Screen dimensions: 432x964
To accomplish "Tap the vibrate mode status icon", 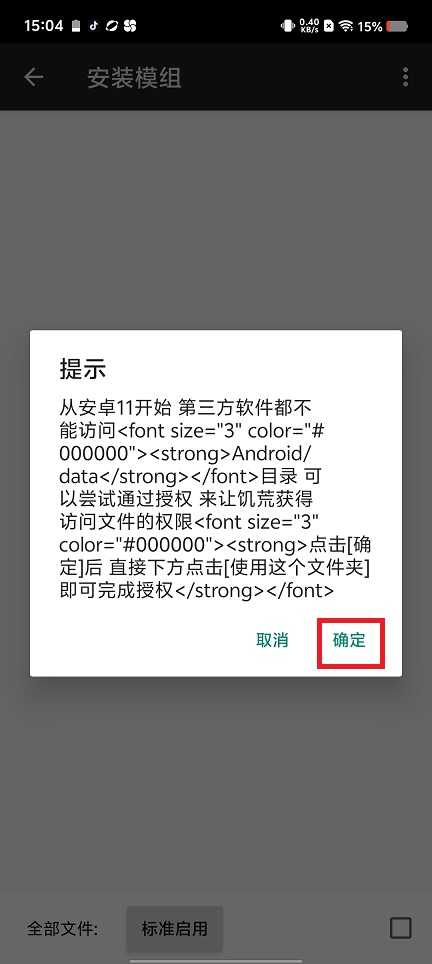I will [288, 26].
